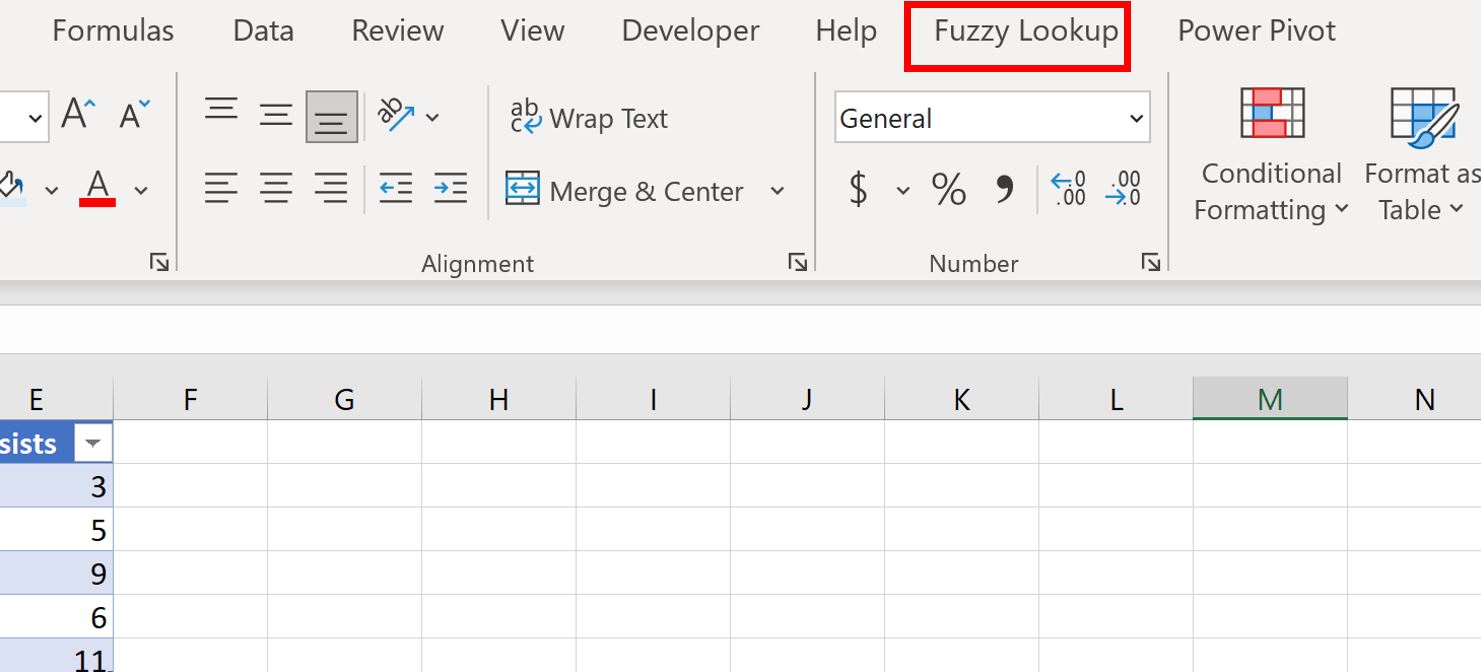Expand the Merge & Center dropdown arrow

pos(777,190)
